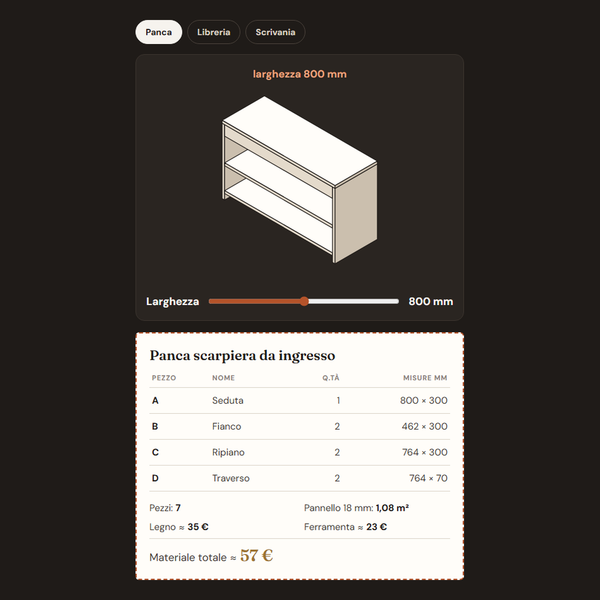Click the MISURE MM column header

(425, 378)
